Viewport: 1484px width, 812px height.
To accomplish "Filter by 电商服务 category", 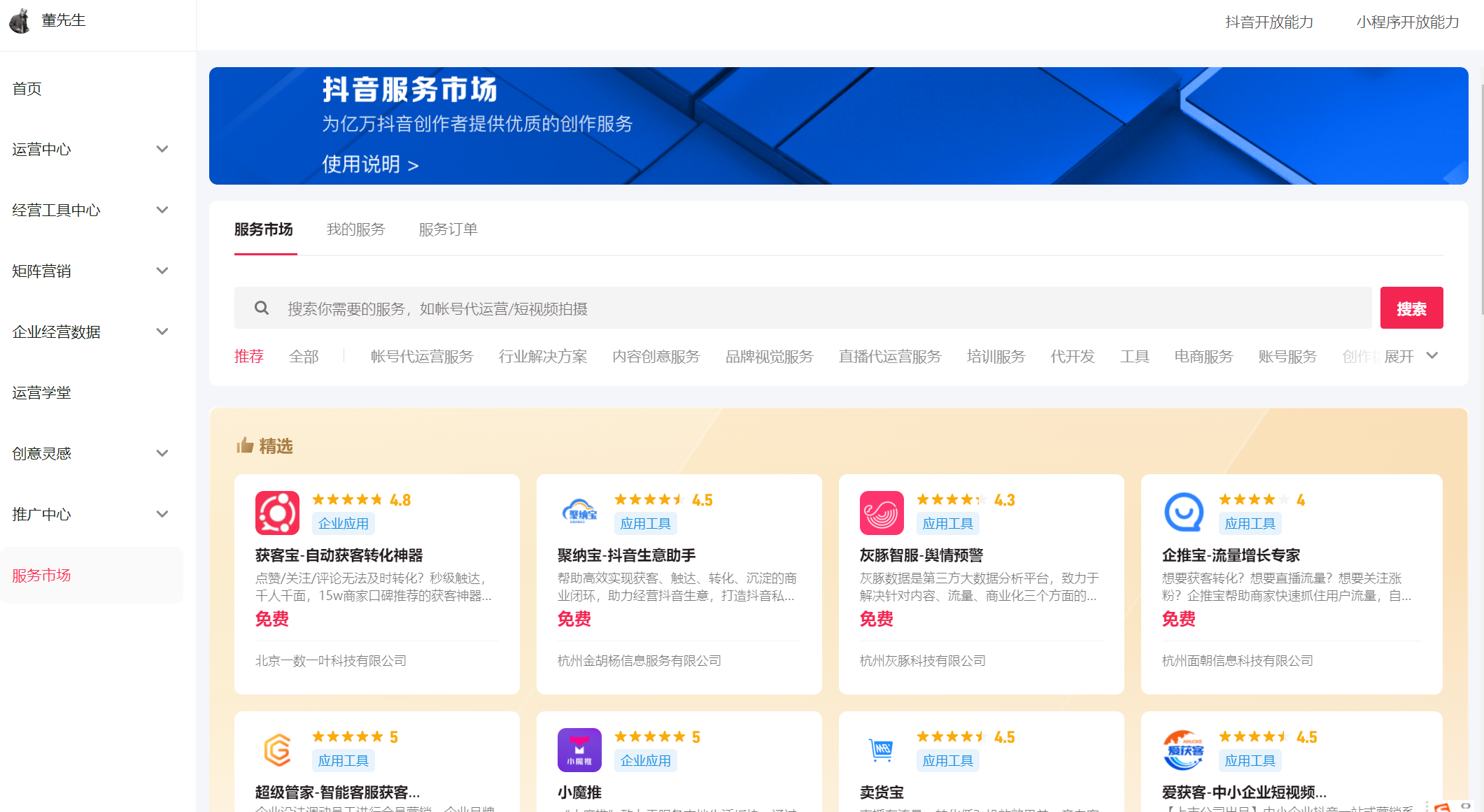I will click(x=1204, y=356).
